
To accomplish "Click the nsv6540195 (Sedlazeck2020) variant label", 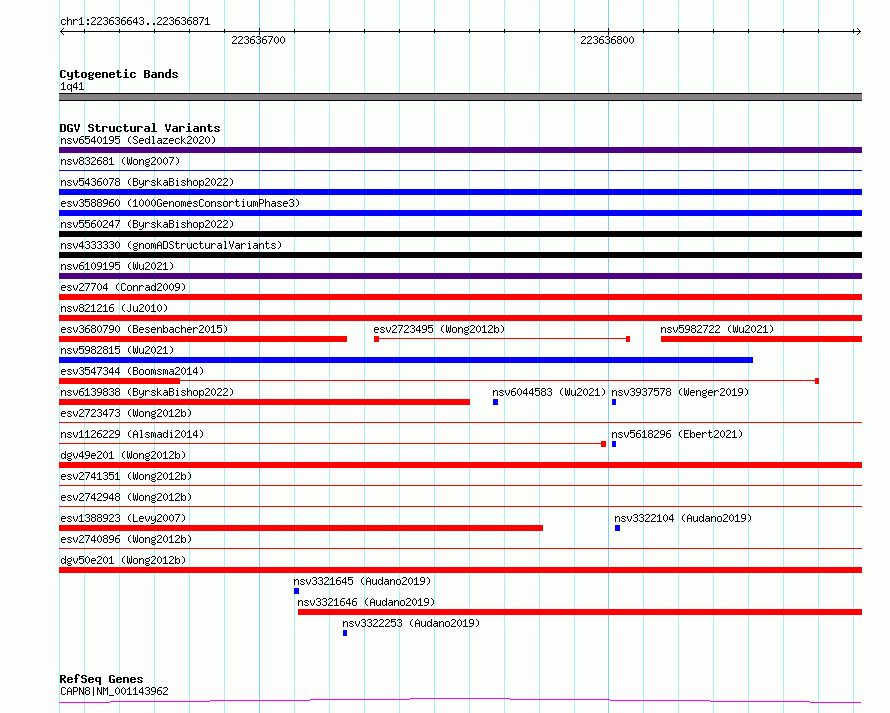I will (x=138, y=140).
